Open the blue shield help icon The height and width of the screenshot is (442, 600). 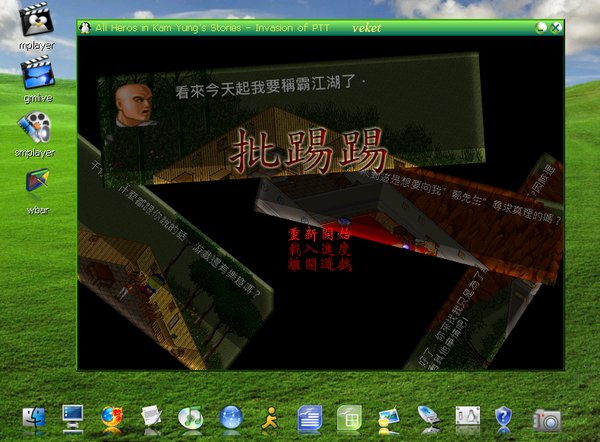[x=503, y=418]
